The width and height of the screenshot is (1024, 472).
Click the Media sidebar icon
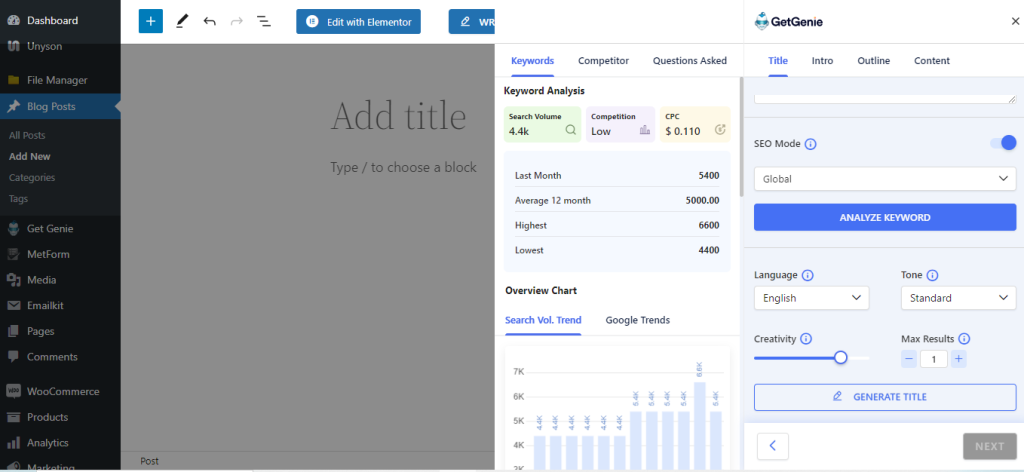[x=14, y=279]
